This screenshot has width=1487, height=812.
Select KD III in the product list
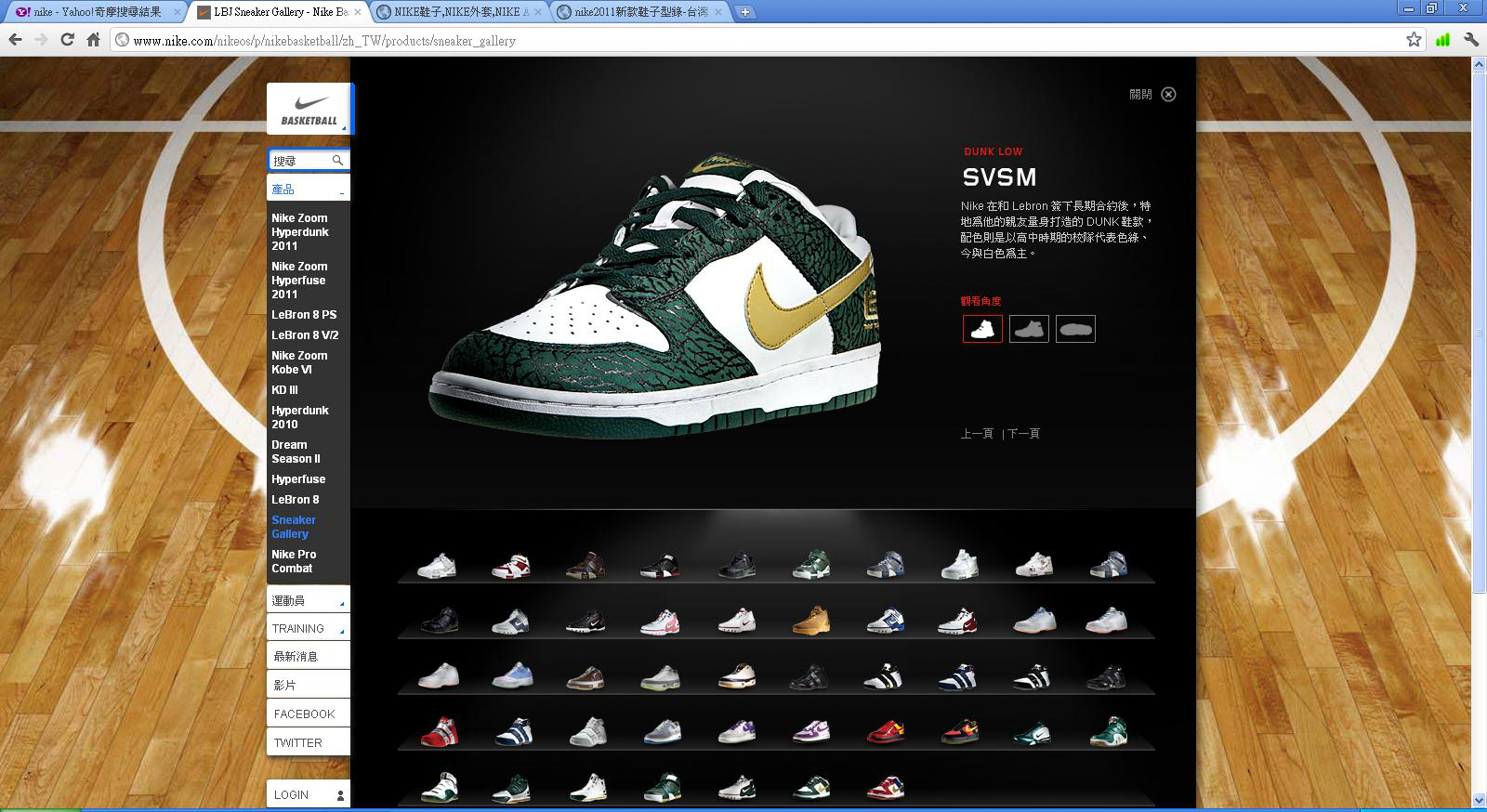coord(284,390)
